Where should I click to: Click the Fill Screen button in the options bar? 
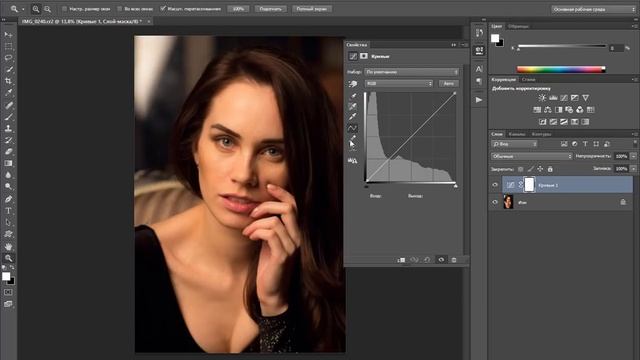pos(311,9)
